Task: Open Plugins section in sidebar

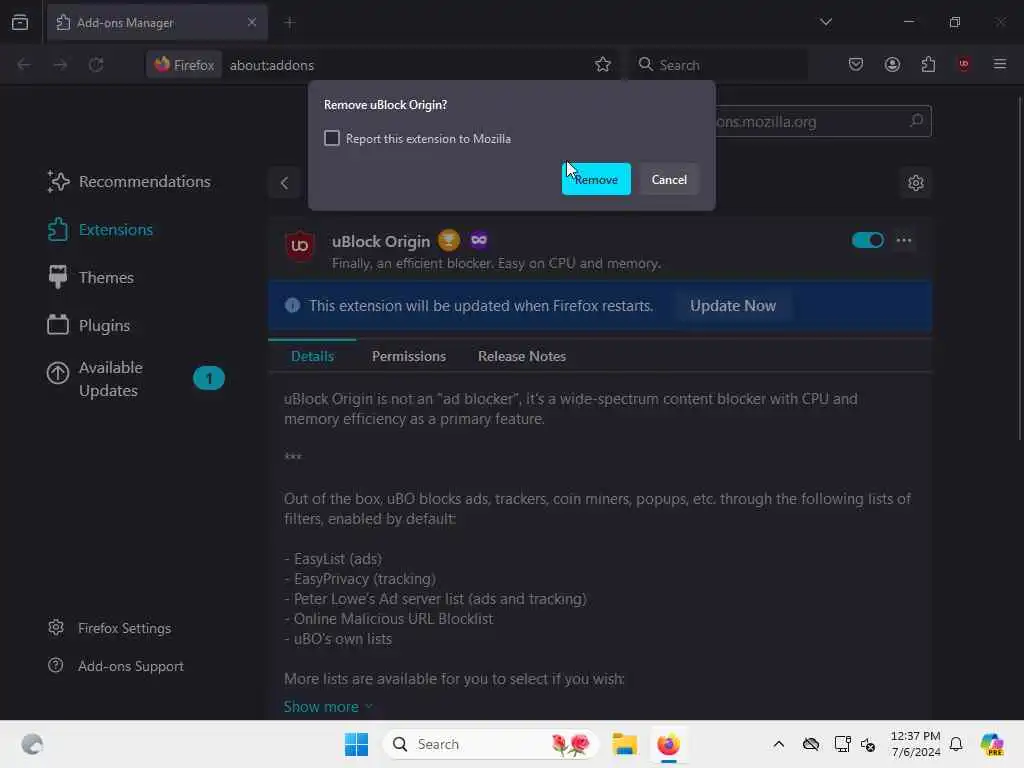Action: click(x=89, y=325)
